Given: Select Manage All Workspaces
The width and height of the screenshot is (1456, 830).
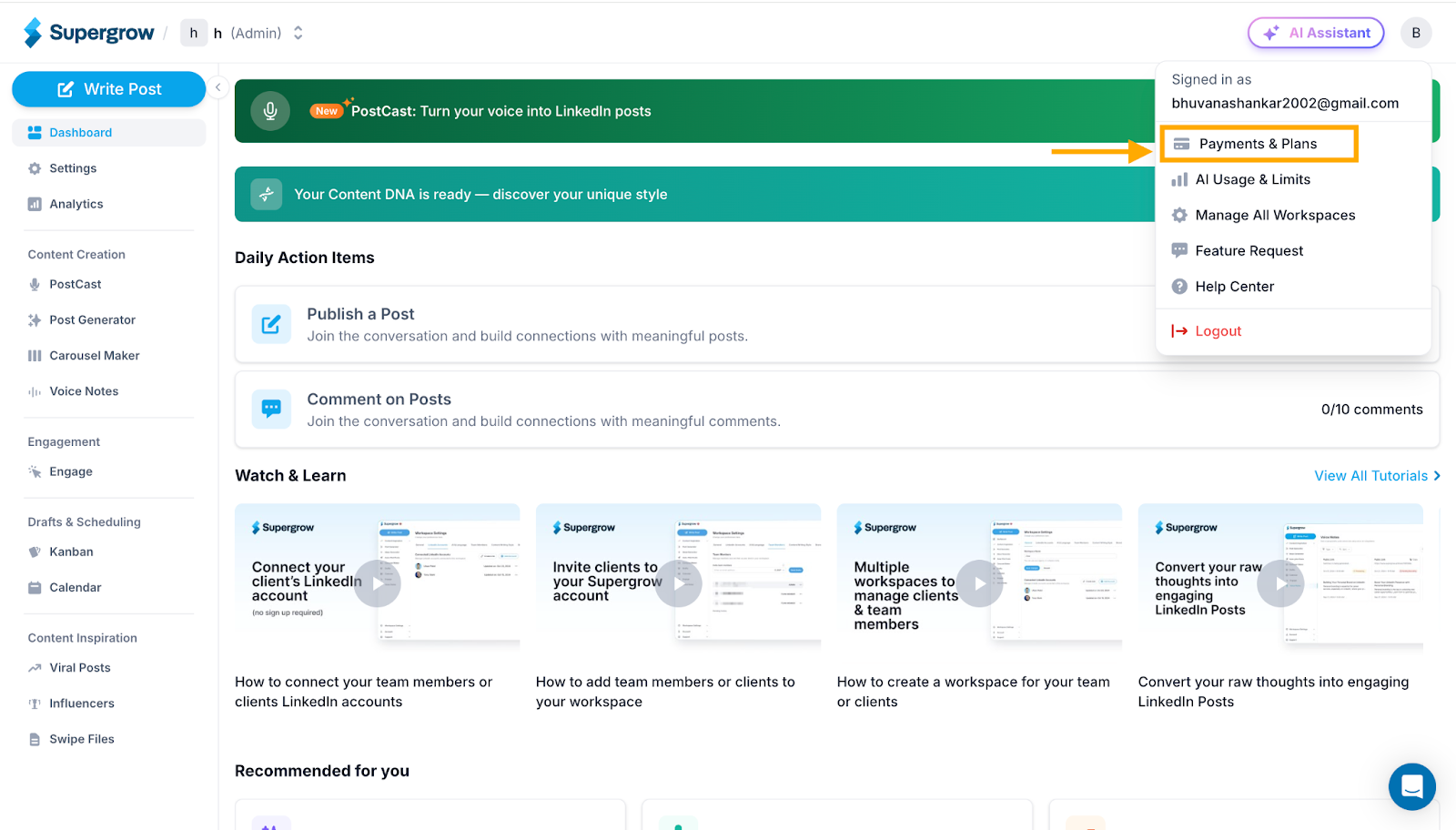Looking at the screenshot, I should point(1293,215).
